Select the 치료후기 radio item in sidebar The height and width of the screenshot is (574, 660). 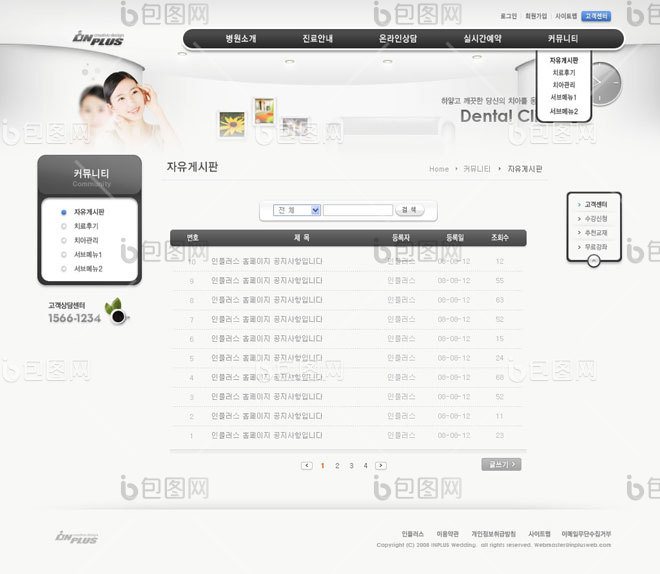[x=64, y=226]
